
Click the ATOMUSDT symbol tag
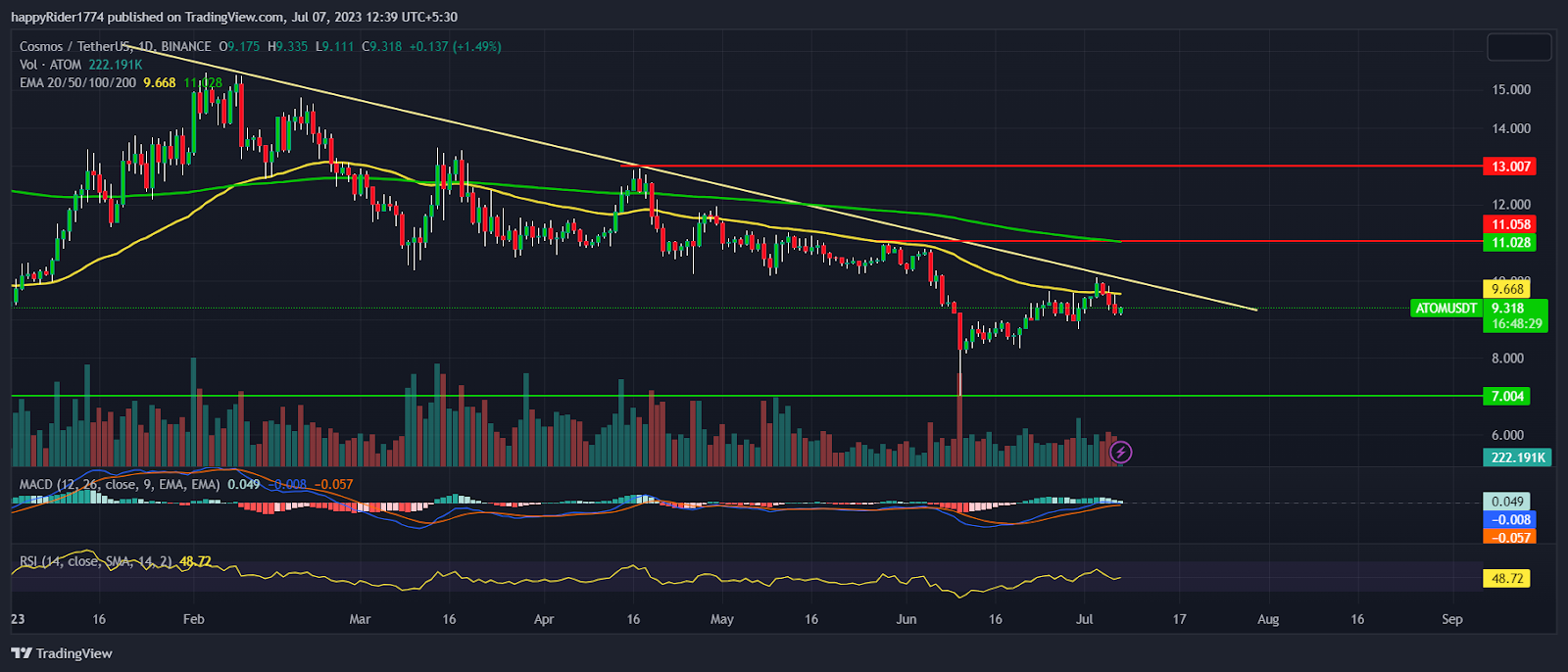[1445, 308]
